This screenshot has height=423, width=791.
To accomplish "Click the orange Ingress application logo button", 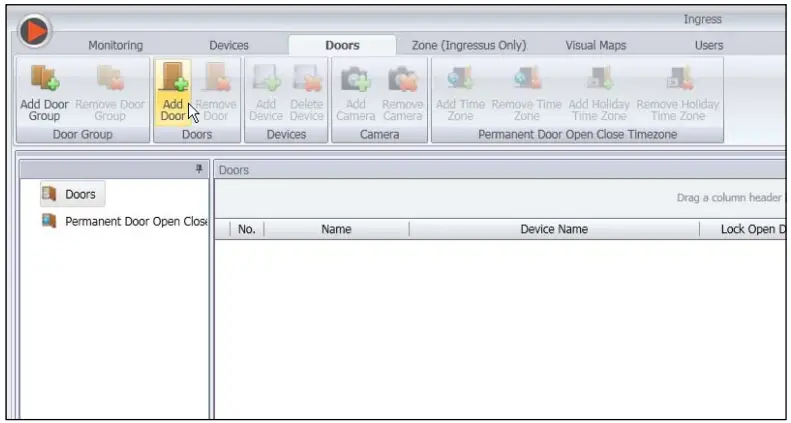I will (34, 31).
